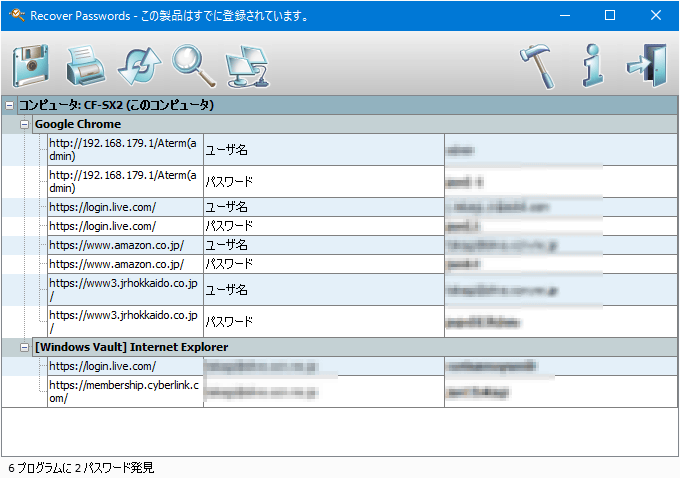Select [Windows Vault] Internet Explorer header
Screen dimensions: 680x478
[355, 347]
